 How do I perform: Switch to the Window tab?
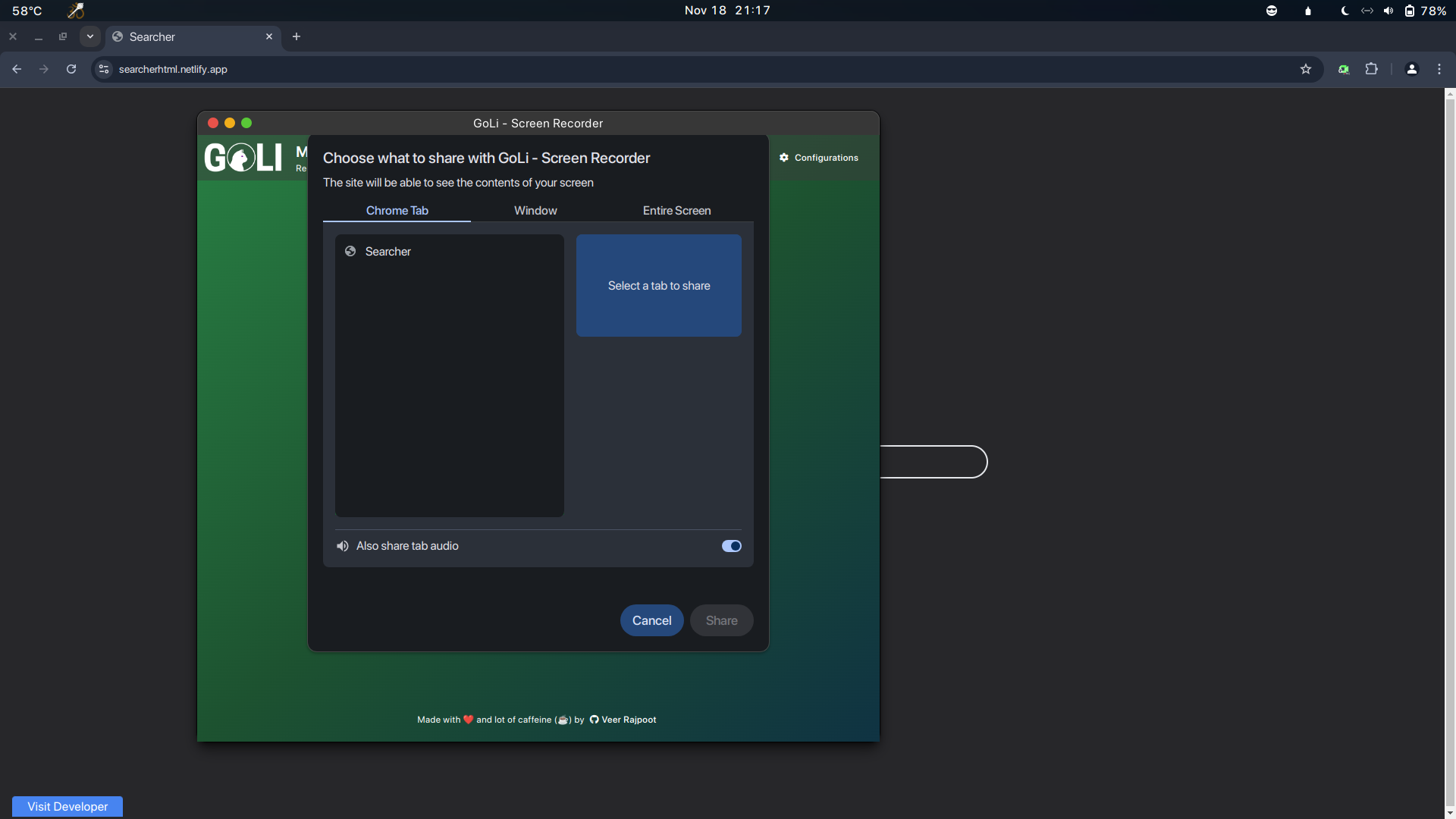[535, 211]
